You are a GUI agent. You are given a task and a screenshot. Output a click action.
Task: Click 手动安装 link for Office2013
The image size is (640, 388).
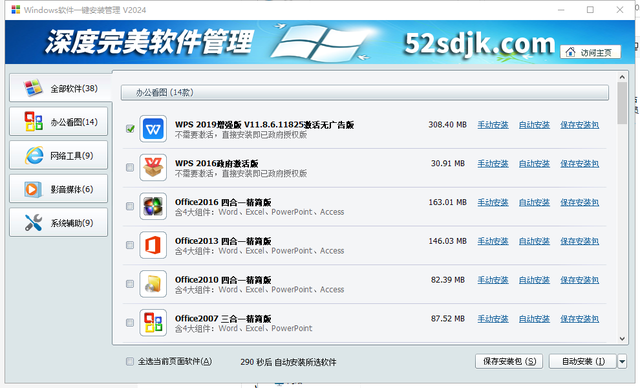(493, 241)
